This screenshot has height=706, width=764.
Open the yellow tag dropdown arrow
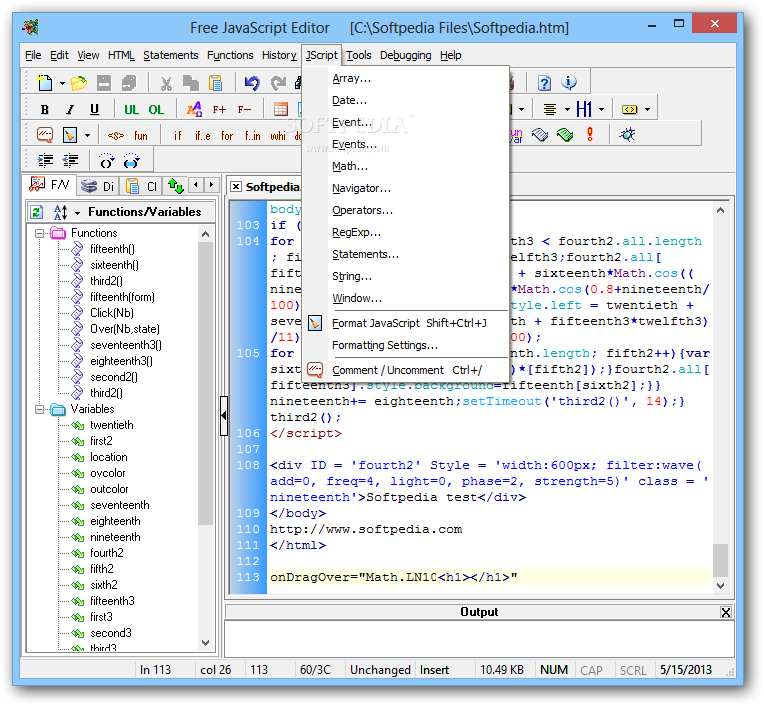point(648,110)
